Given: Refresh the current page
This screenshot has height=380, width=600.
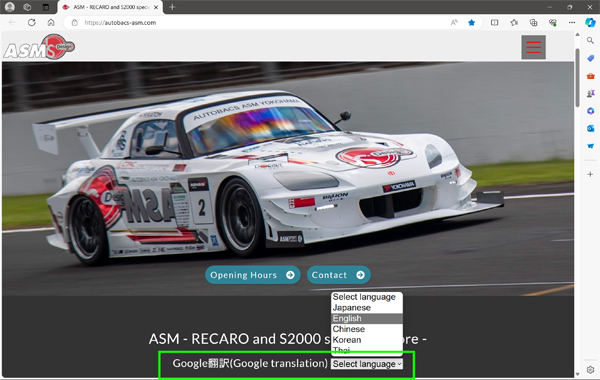Looking at the screenshot, I should [x=32, y=23].
